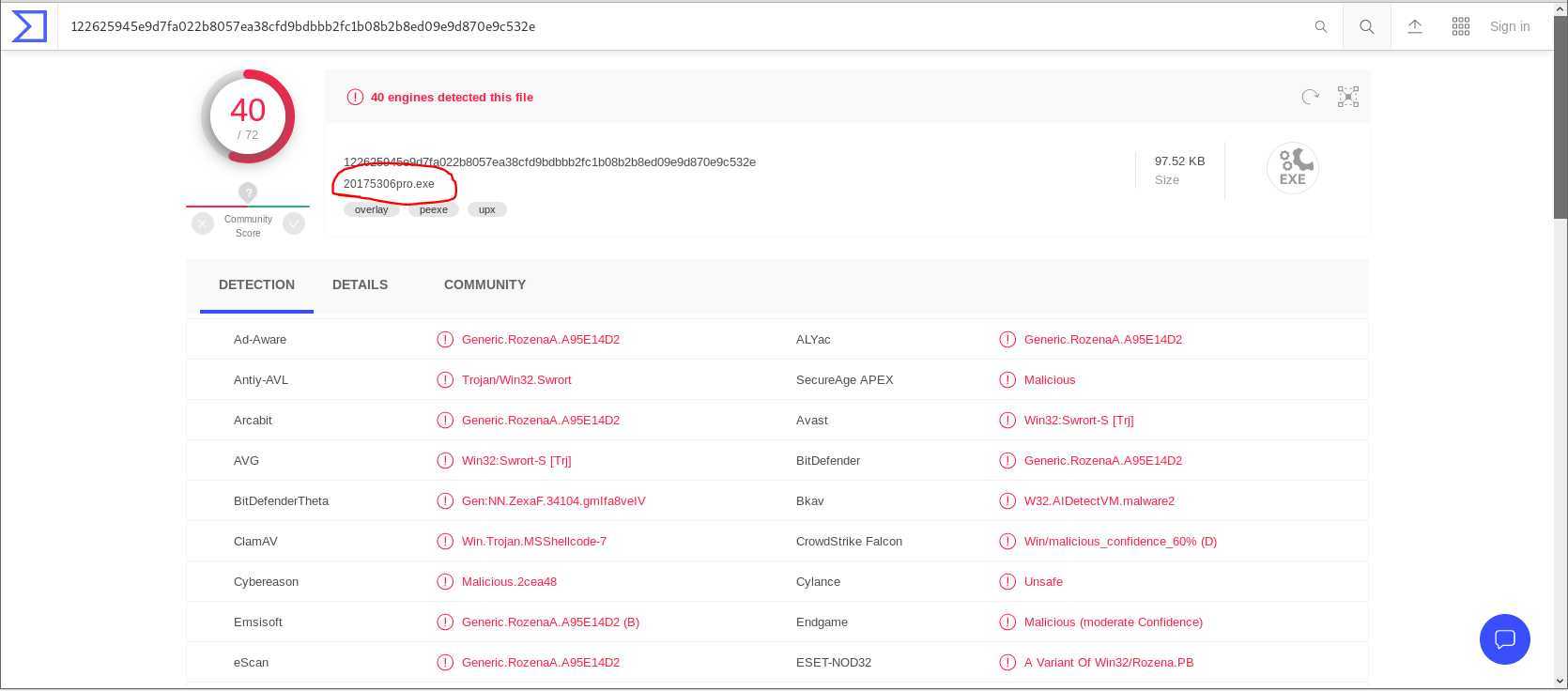Click the eScan detection warning icon

[445, 663]
